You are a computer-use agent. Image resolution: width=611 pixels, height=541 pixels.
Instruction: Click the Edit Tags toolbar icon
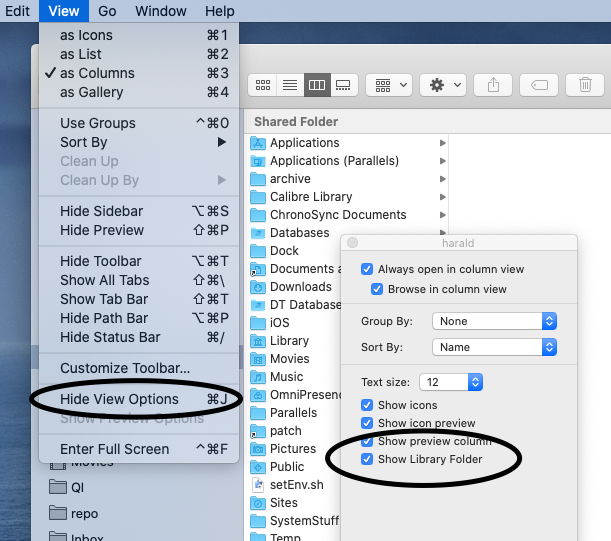pyautogui.click(x=539, y=85)
